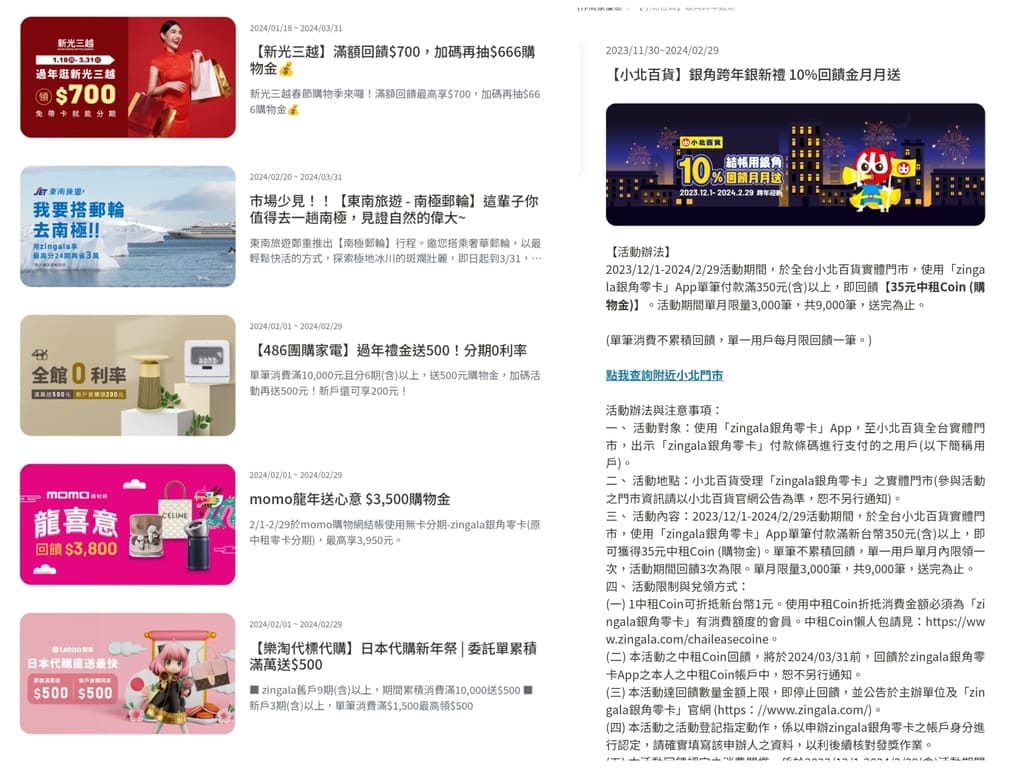Click the (二) 本活動之中租Coin回饋 rule line
The height and width of the screenshot is (768, 1024).
[x=795, y=665]
